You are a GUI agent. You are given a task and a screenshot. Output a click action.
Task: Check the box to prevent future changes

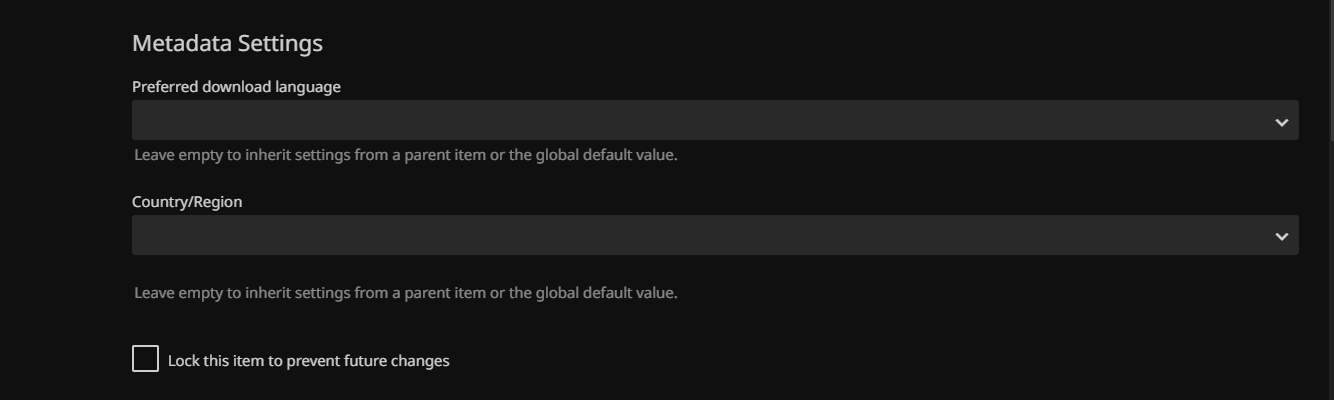145,359
